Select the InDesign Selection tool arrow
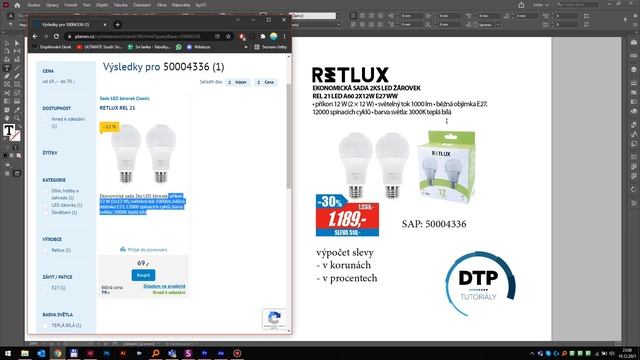Viewport: 640px width, 360px height. pyautogui.click(x=7, y=43)
